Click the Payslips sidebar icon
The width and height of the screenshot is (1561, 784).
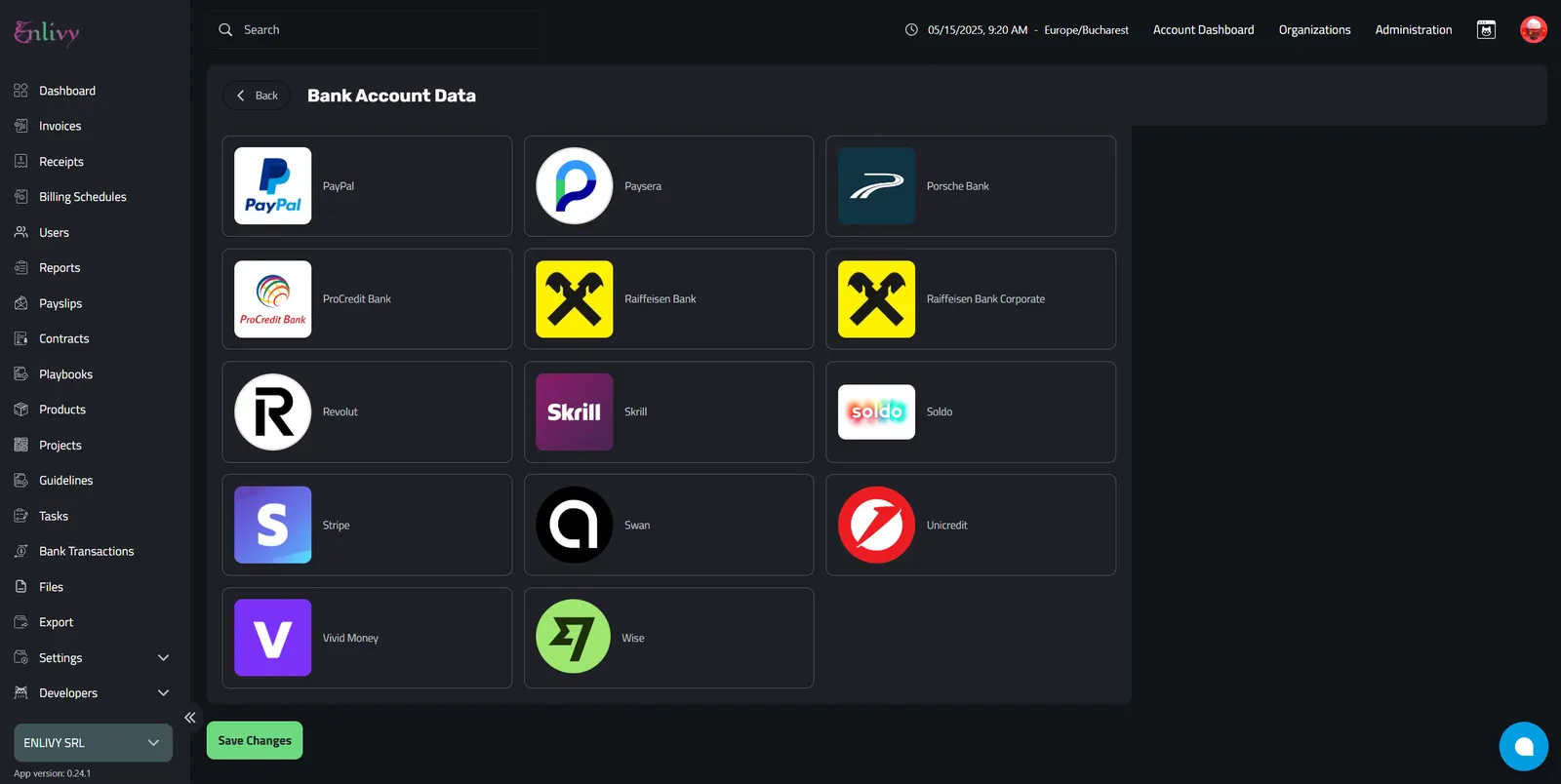pyautogui.click(x=20, y=303)
